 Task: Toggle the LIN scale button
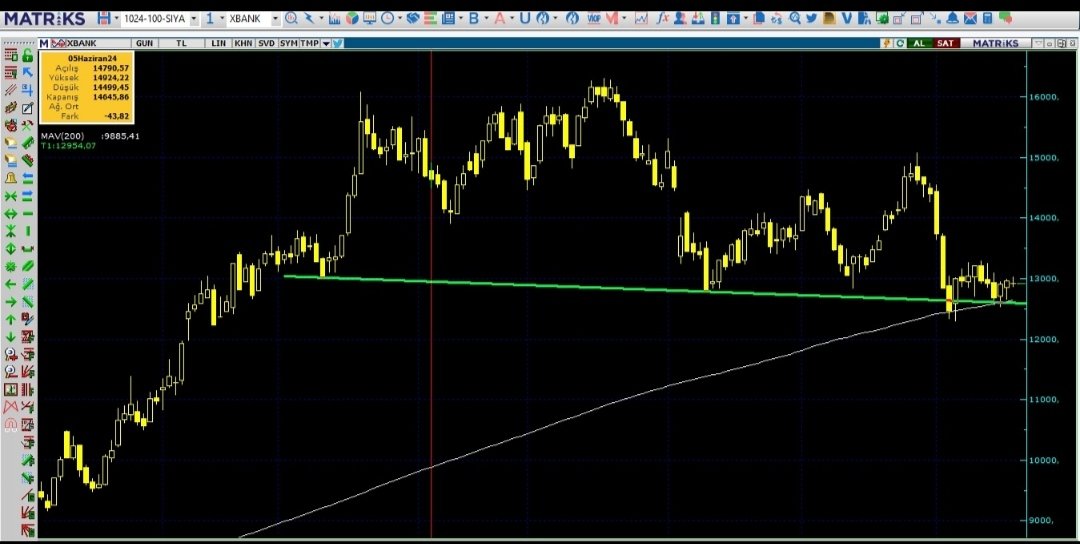(218, 43)
